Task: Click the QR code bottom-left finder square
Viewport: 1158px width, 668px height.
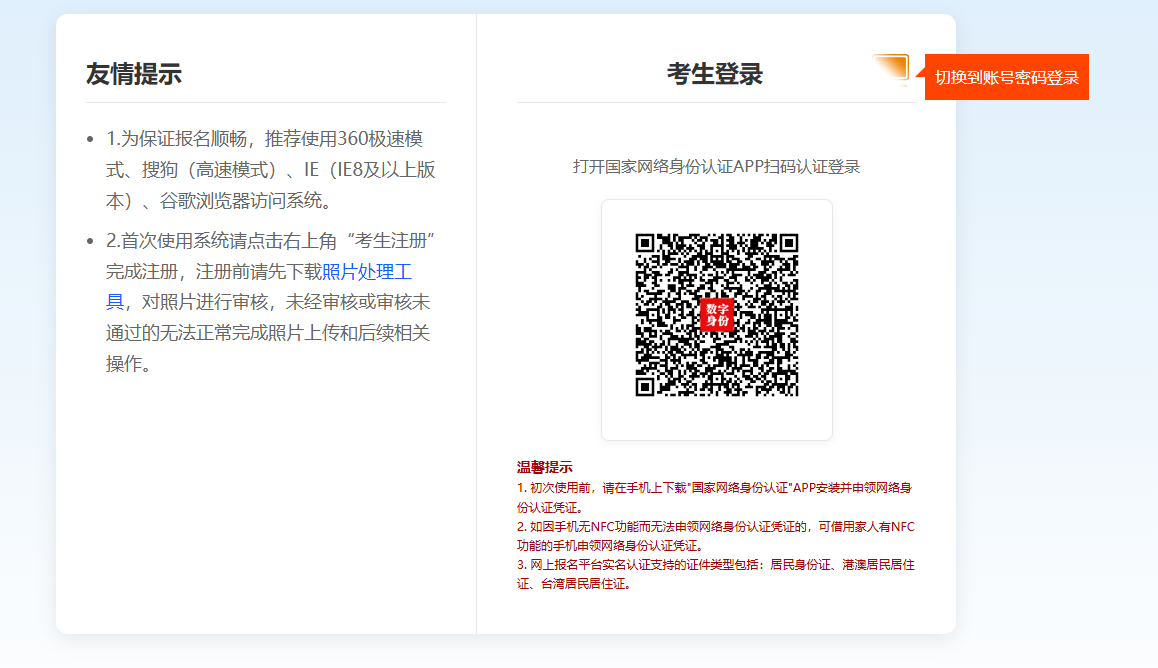Action: [x=646, y=386]
